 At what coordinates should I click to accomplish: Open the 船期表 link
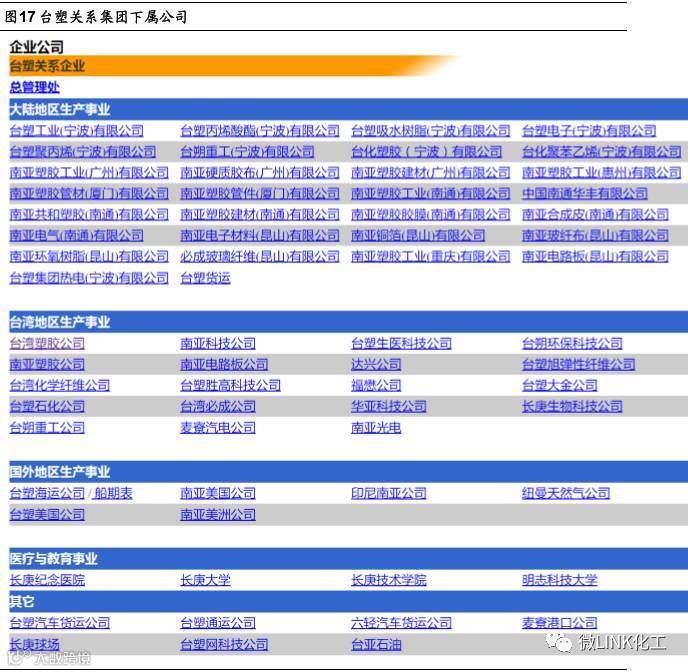(113, 493)
